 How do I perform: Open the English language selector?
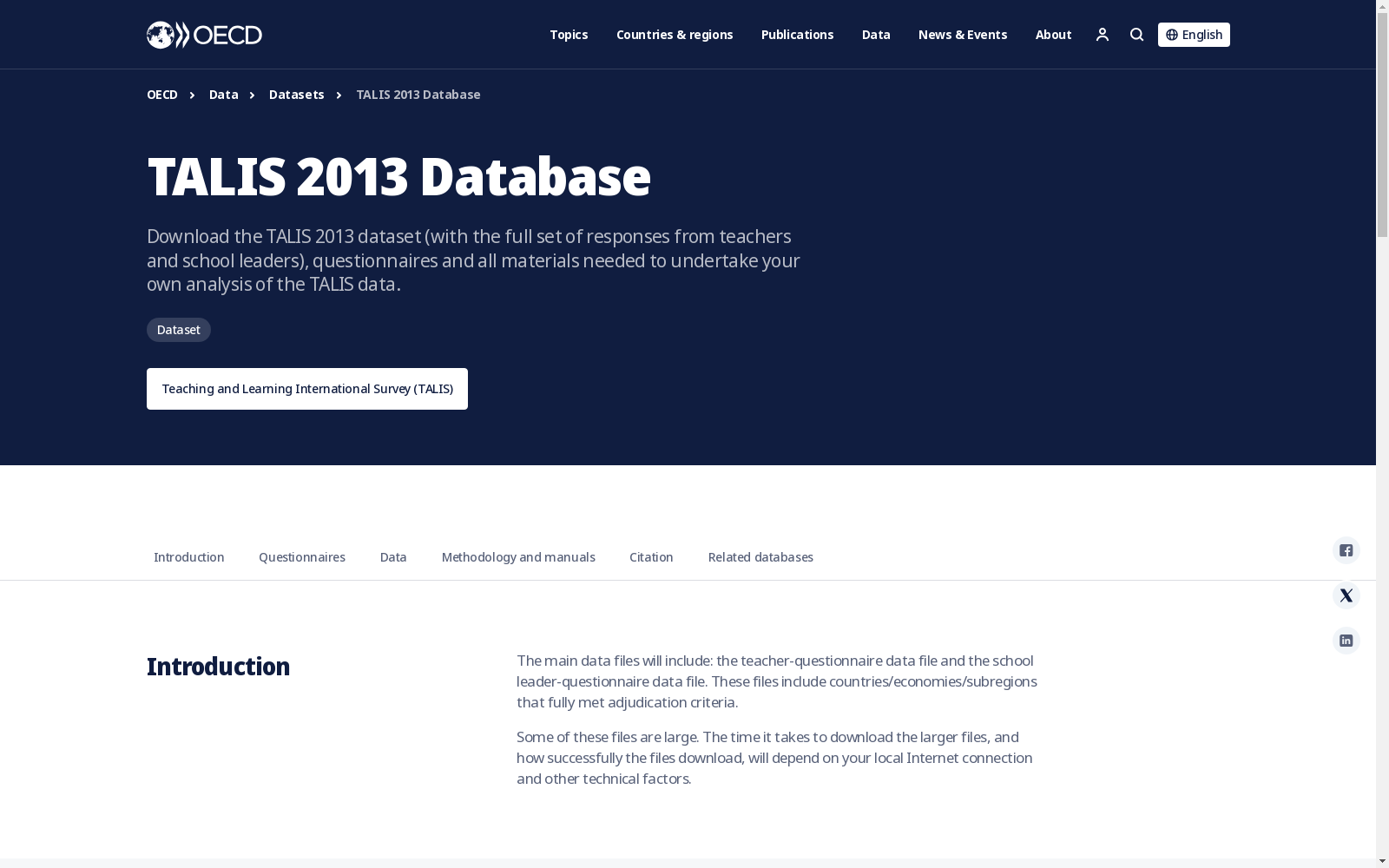pos(1194,35)
